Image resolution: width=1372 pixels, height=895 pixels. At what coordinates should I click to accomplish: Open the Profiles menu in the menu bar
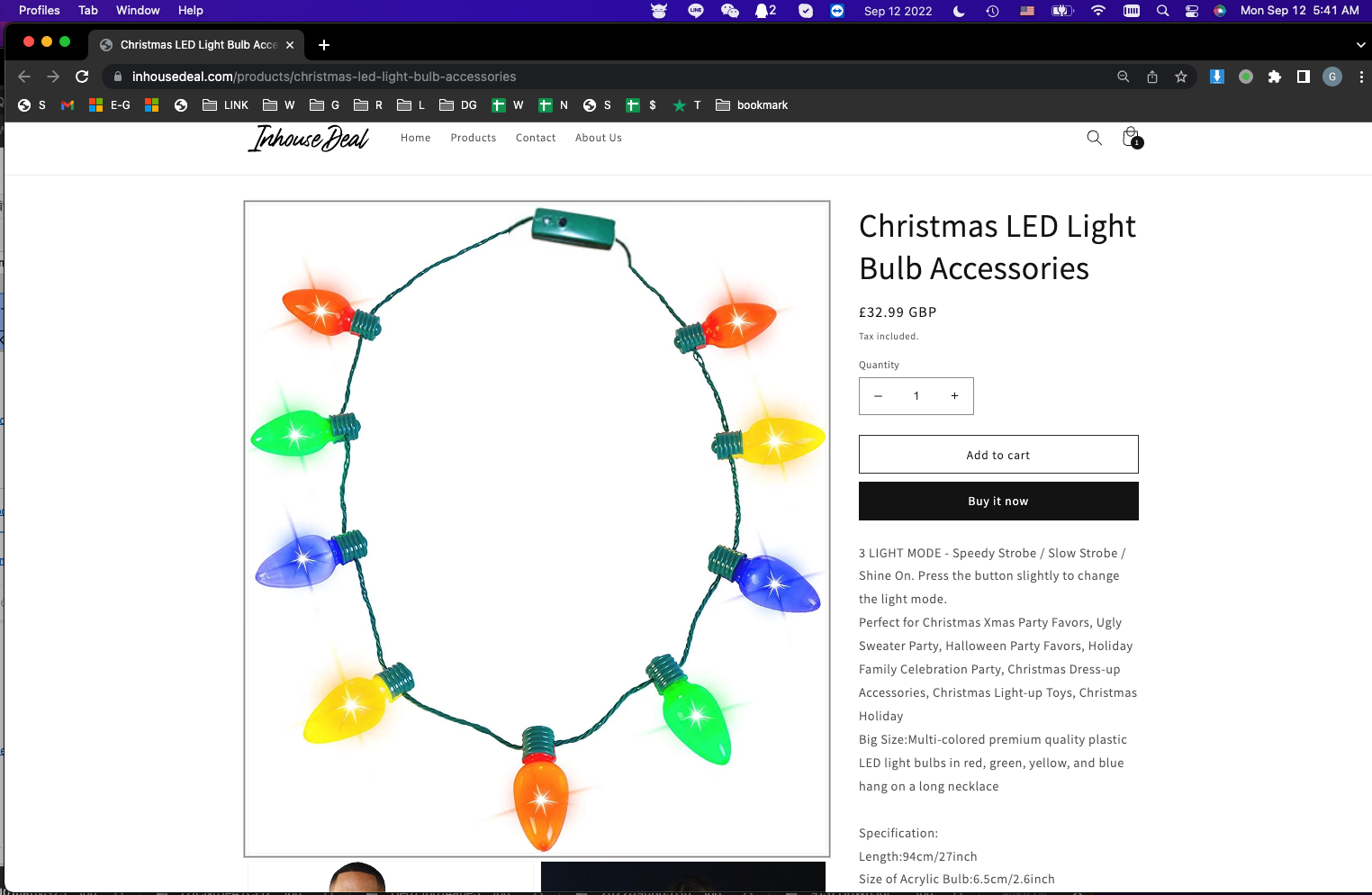40,11
